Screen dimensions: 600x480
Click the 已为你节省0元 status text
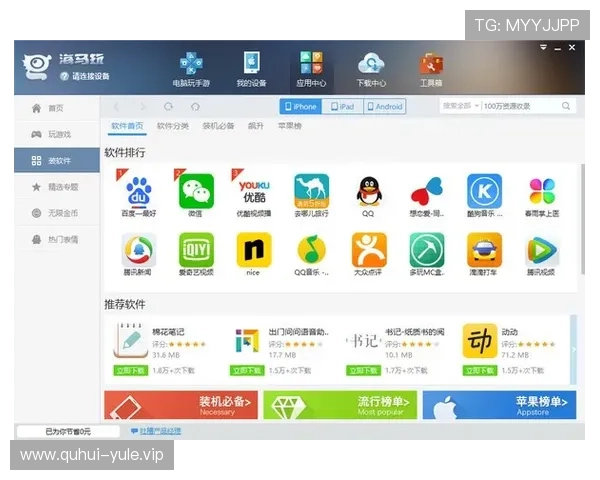tap(68, 431)
